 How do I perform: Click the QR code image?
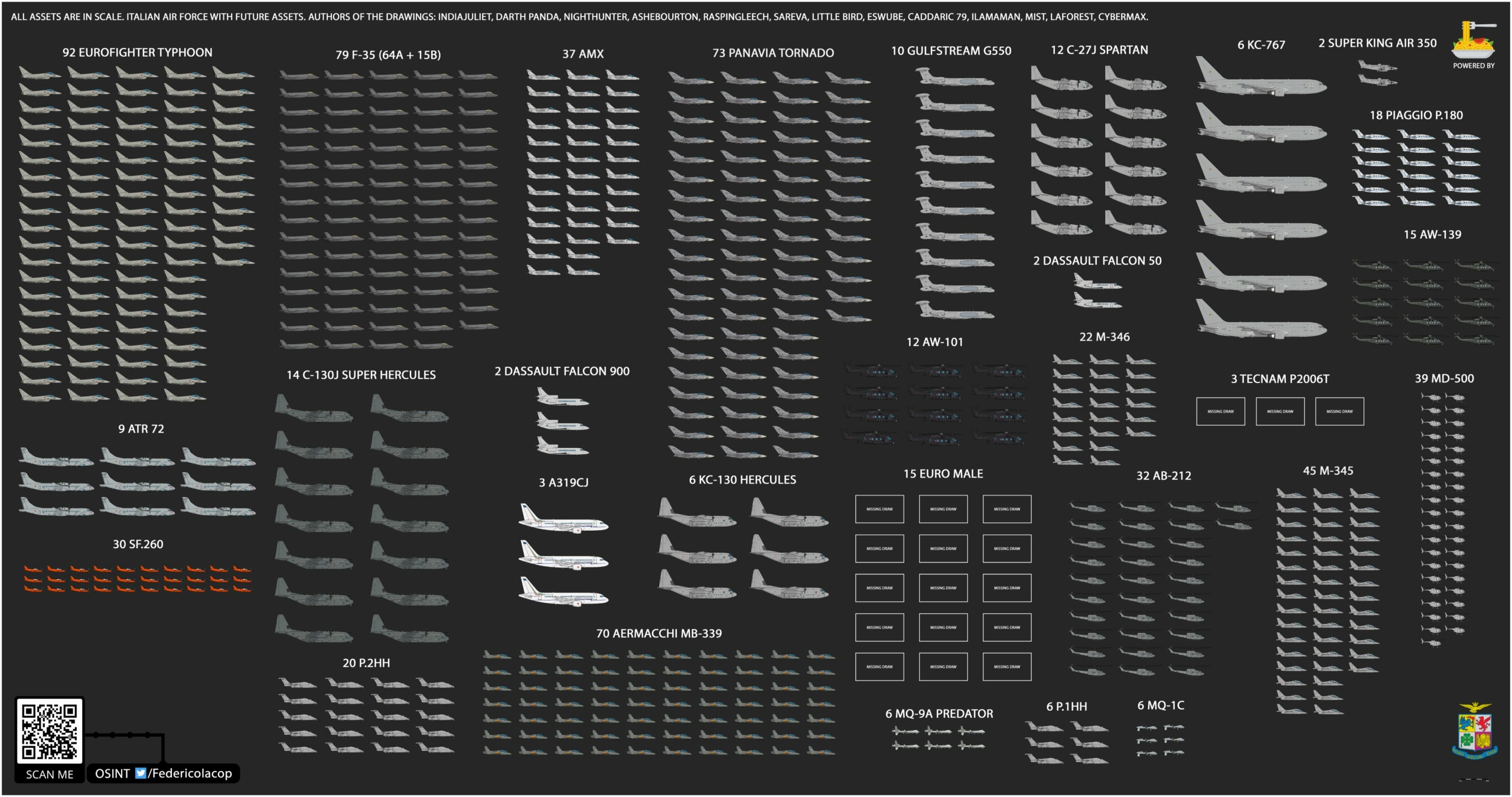pos(49,731)
